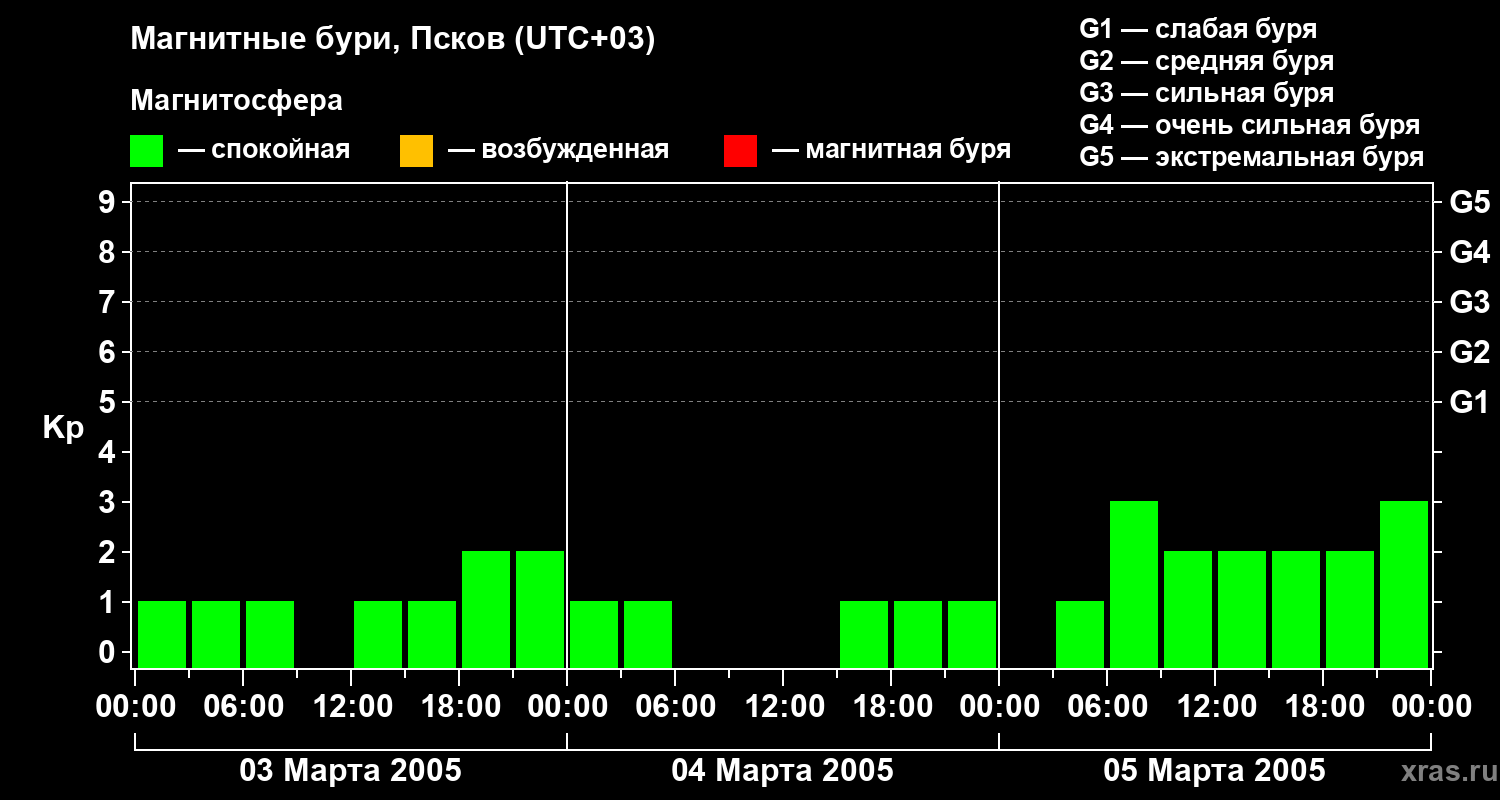The height and width of the screenshot is (800, 1500).
Task: Click the Kp 2 bar at 18:00 on 03 Марта
Action: point(486,609)
